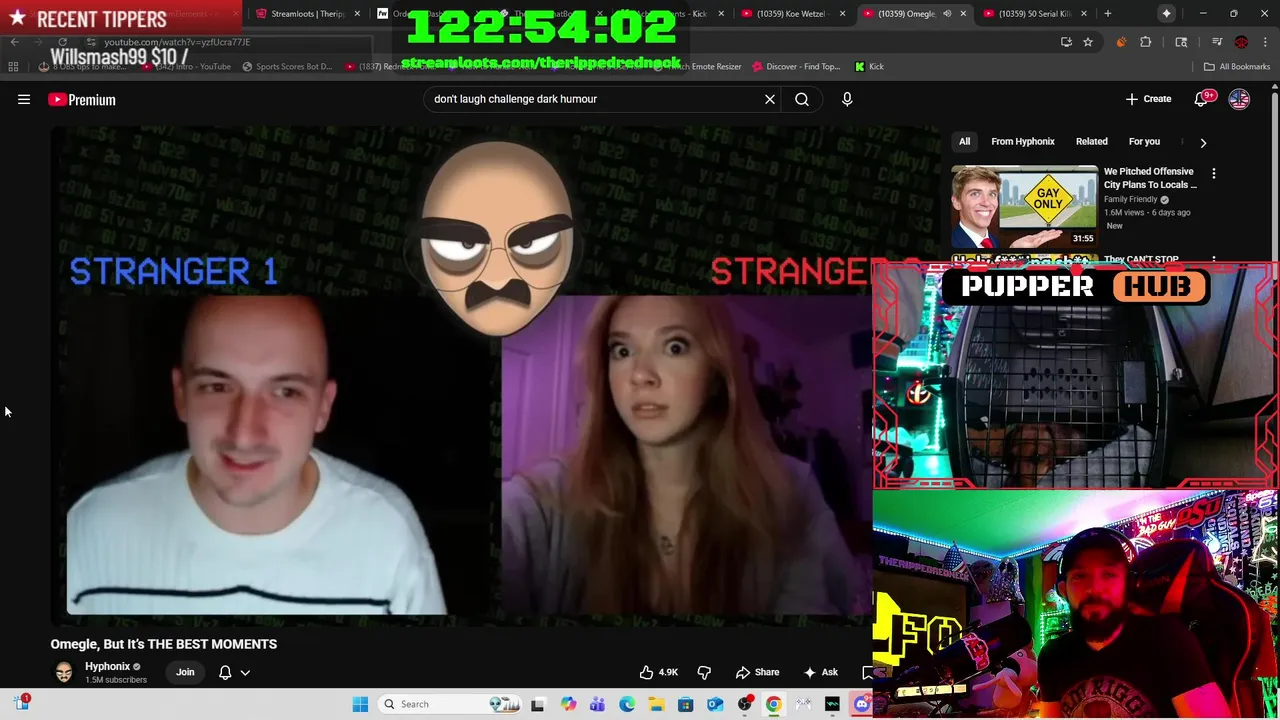Join the Hyphonix channel membership
Image resolution: width=1280 pixels, height=720 pixels.
[x=185, y=672]
